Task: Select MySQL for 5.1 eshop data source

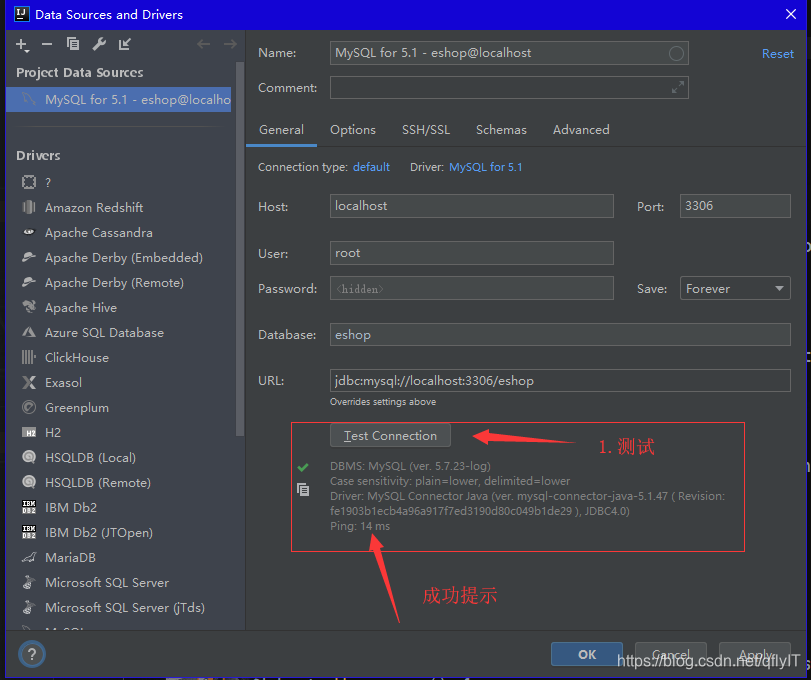Action: point(118,99)
